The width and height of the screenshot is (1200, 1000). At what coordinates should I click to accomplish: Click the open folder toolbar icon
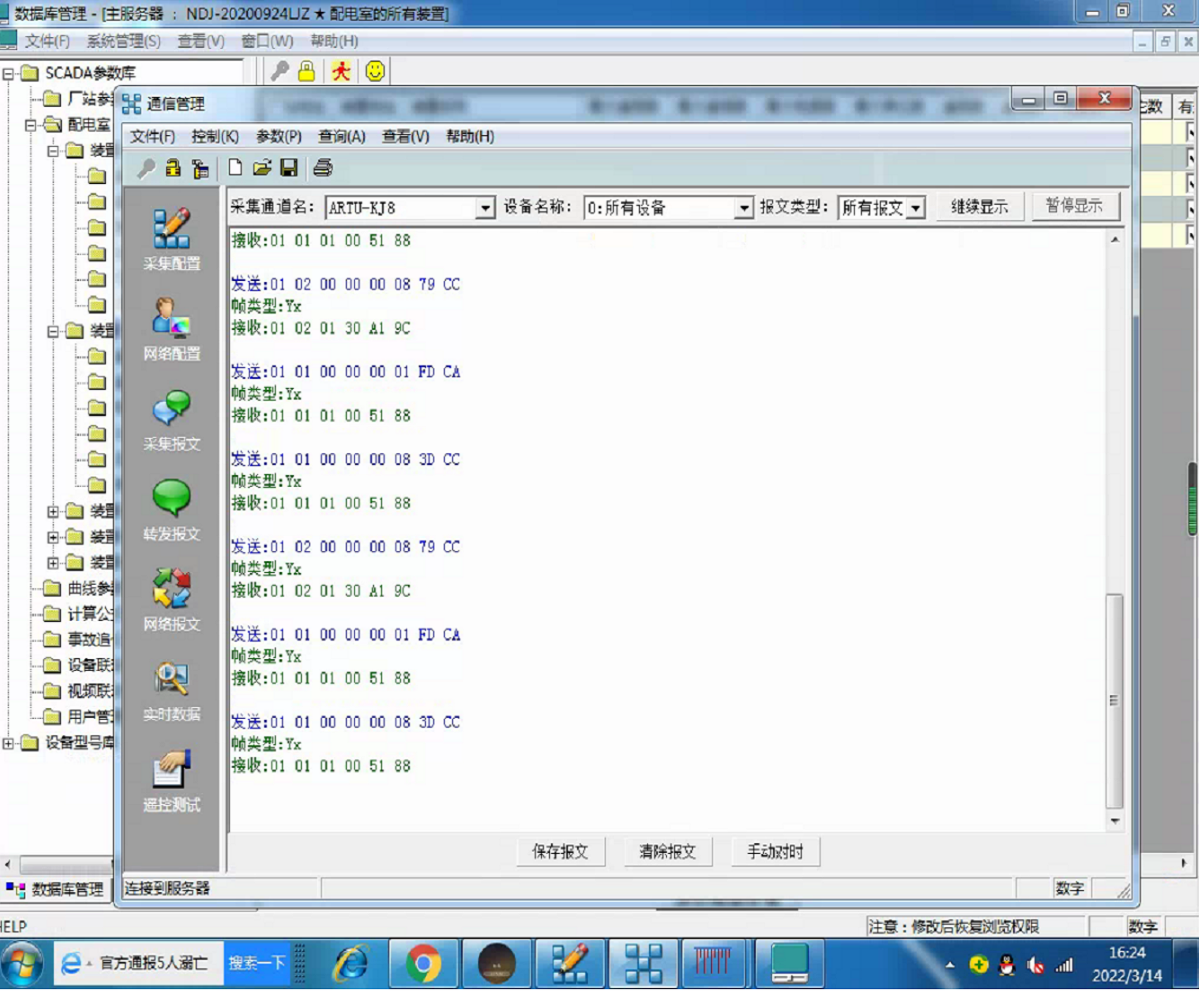coord(262,167)
